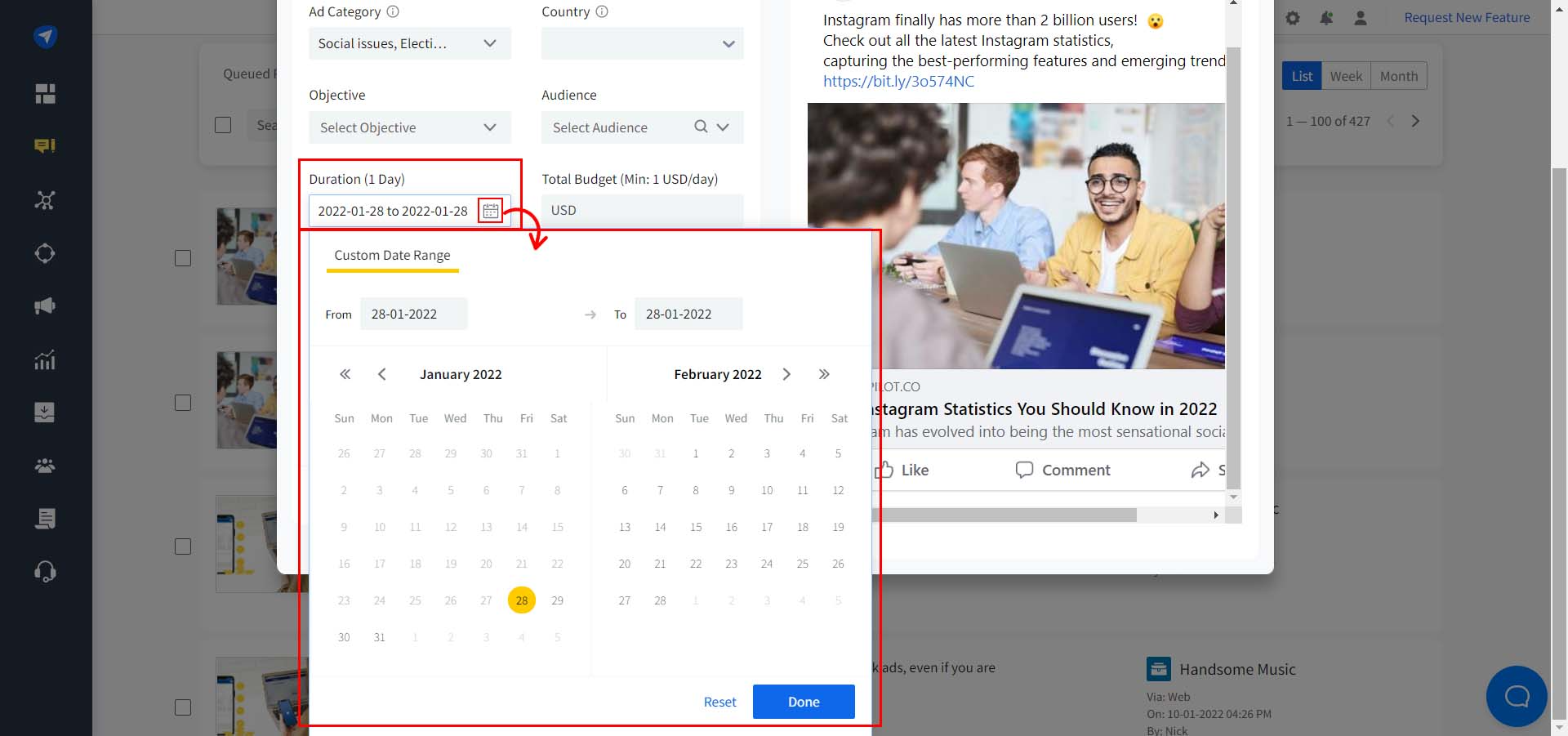Open the calendar icon in Duration field
The width and height of the screenshot is (1568, 736).
point(490,211)
